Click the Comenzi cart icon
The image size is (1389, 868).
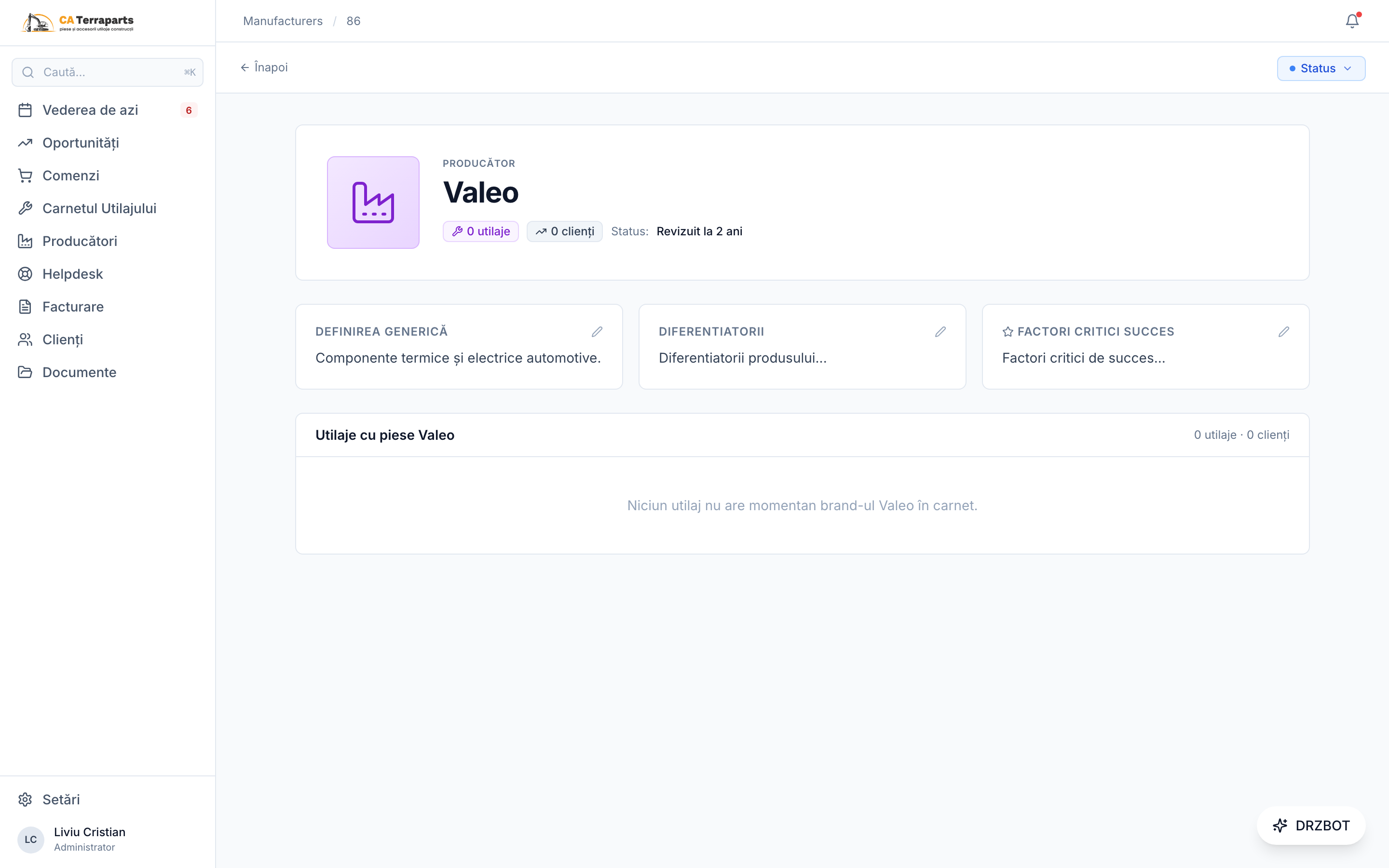(x=25, y=176)
